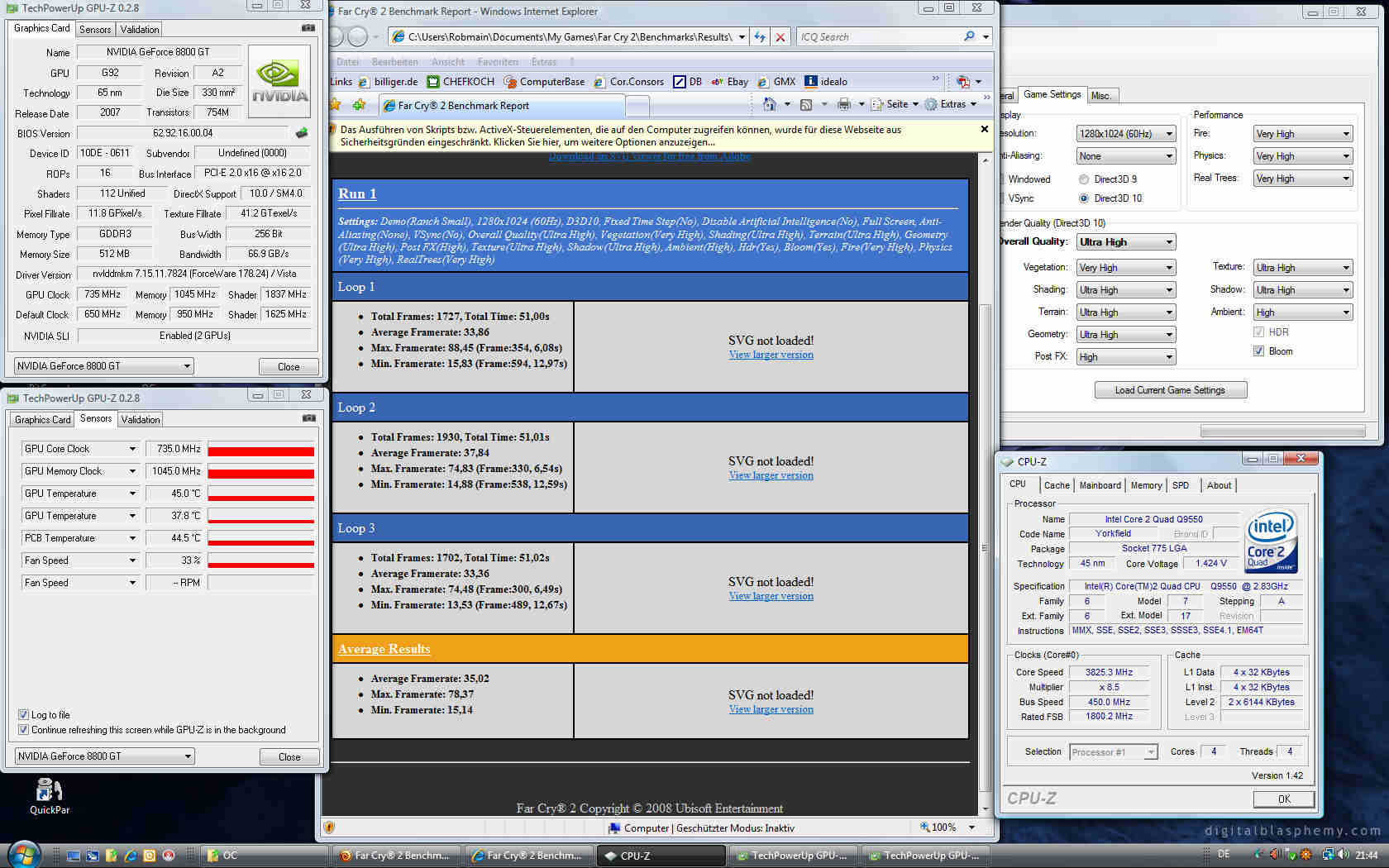Click the refresh icon next to the address bar

pos(760,37)
